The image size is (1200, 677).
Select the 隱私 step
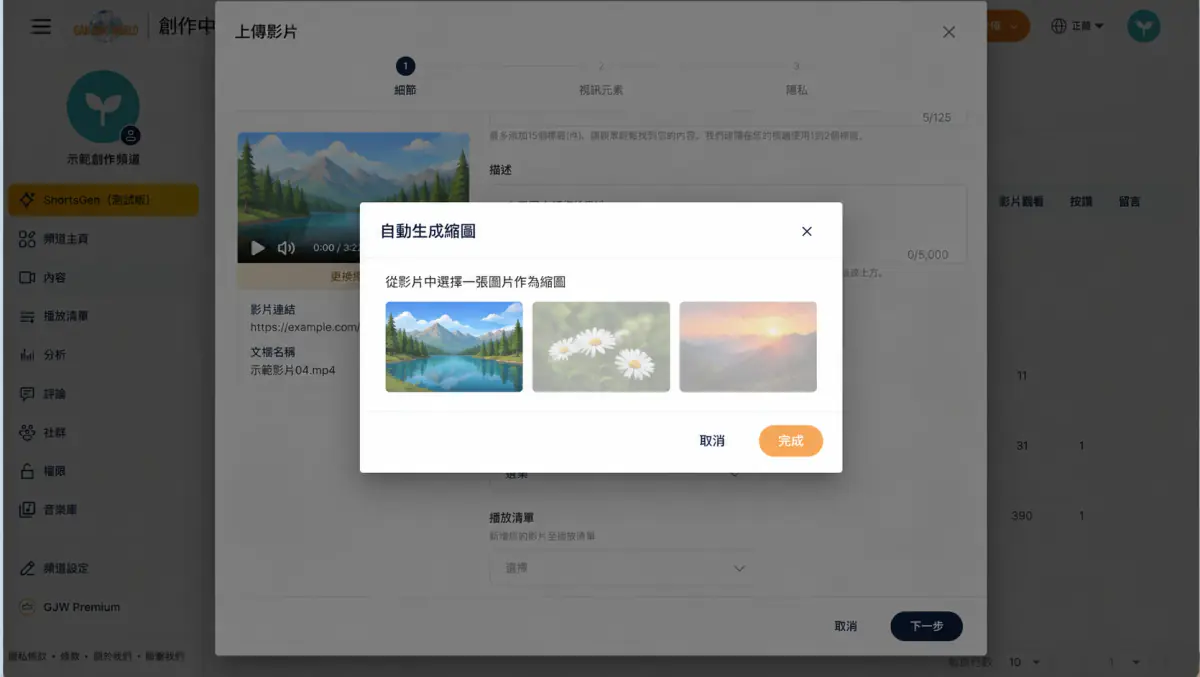797,76
